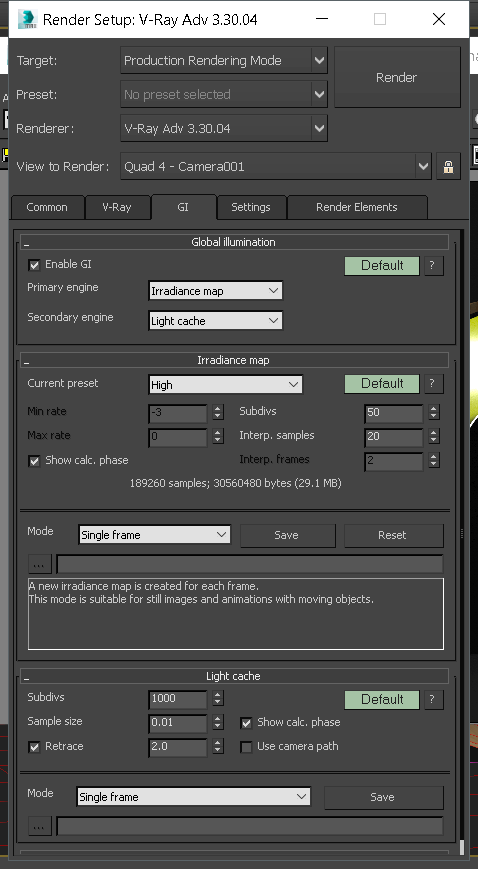Open the View to Render dropdown
Screen dimensions: 478x869
pyautogui.click(x=276, y=166)
